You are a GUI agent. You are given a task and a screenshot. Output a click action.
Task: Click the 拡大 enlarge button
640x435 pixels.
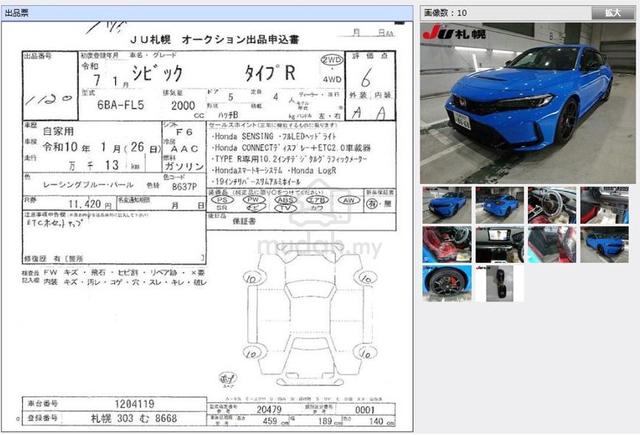(x=613, y=13)
